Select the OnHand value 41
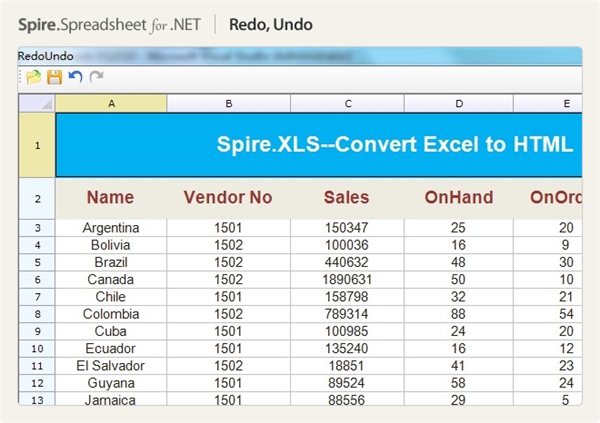The width and height of the screenshot is (600, 423). pos(459,366)
